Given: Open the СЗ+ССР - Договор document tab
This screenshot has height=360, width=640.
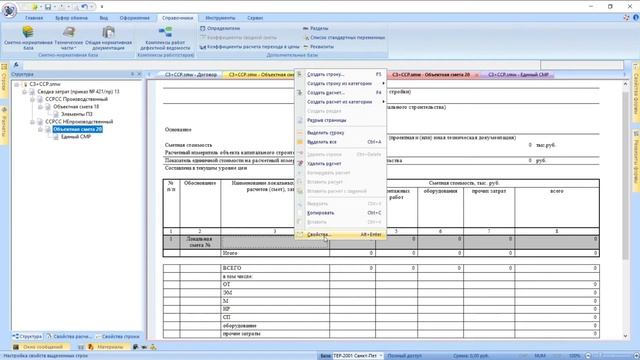Looking at the screenshot, I should pos(190,75).
